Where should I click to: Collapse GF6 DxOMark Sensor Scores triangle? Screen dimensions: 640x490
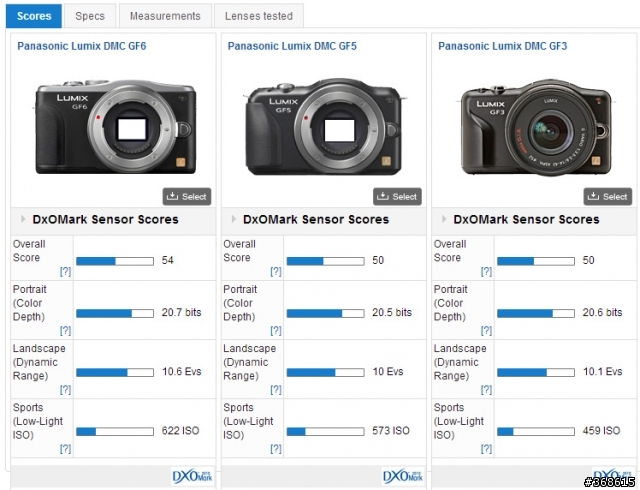click(x=23, y=219)
